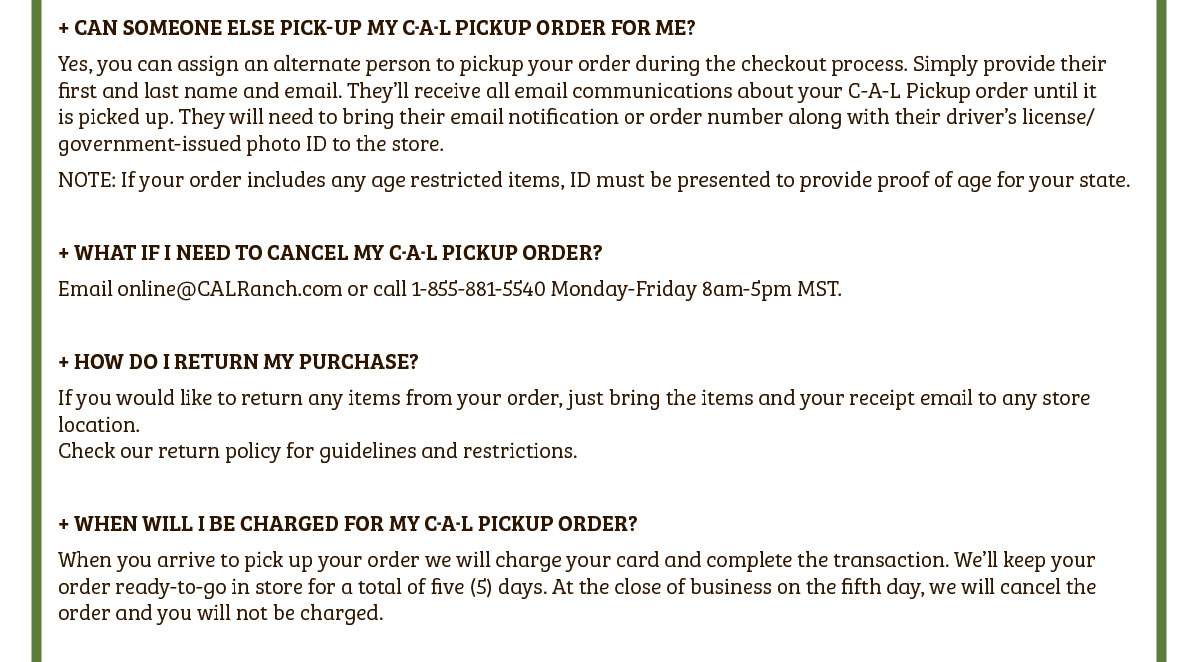Click the green left border of the FAQ panel
The image size is (1200, 662).
[x=37, y=330]
